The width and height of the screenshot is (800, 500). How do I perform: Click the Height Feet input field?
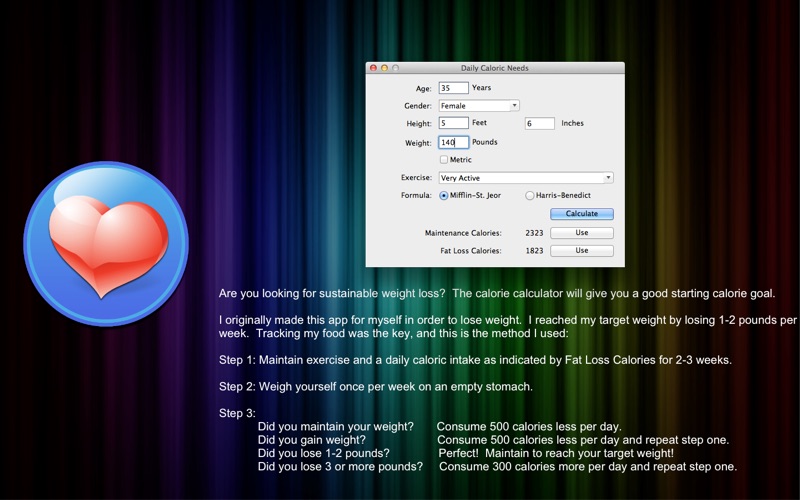[453, 123]
